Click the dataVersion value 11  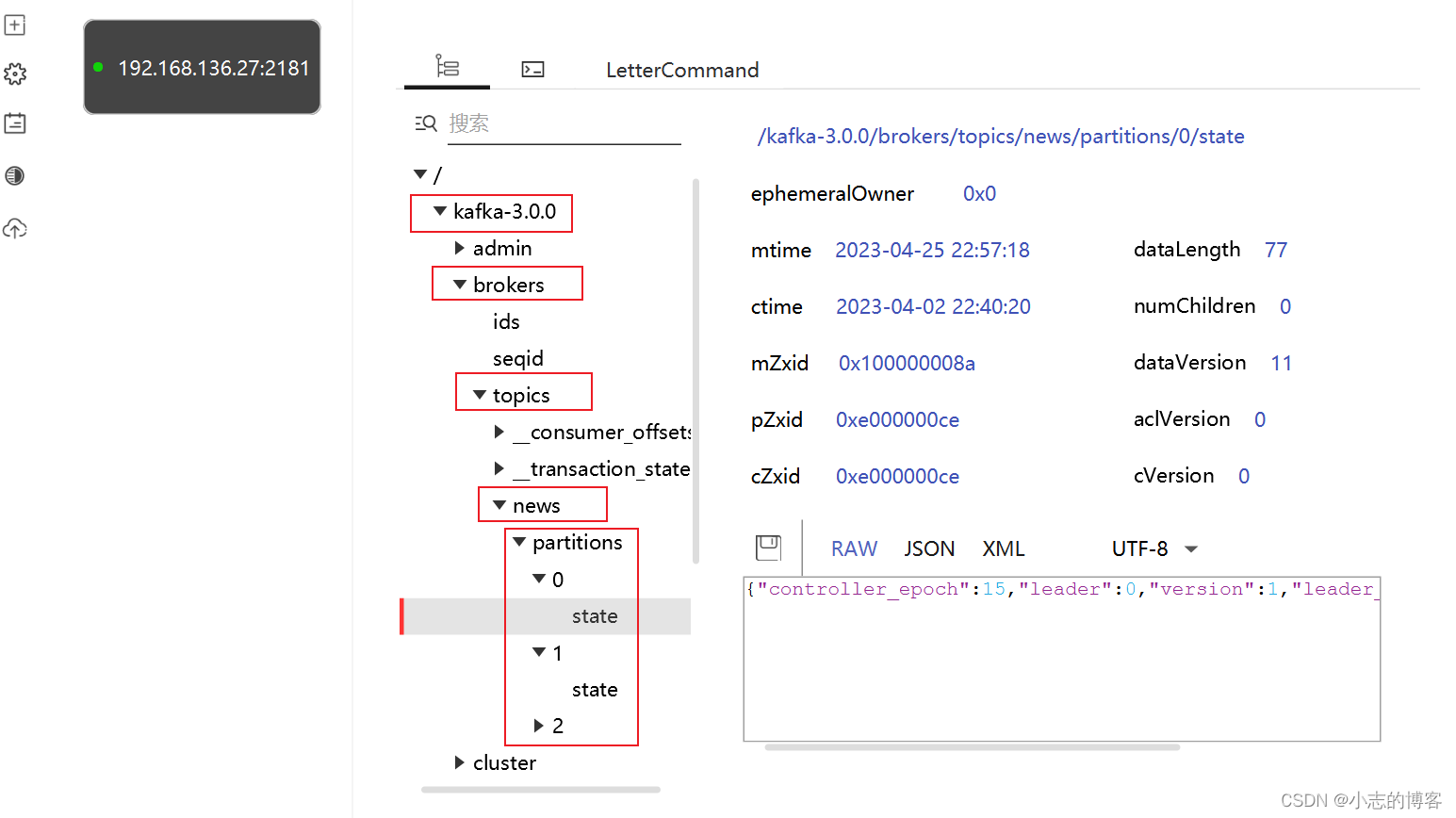tap(1282, 364)
